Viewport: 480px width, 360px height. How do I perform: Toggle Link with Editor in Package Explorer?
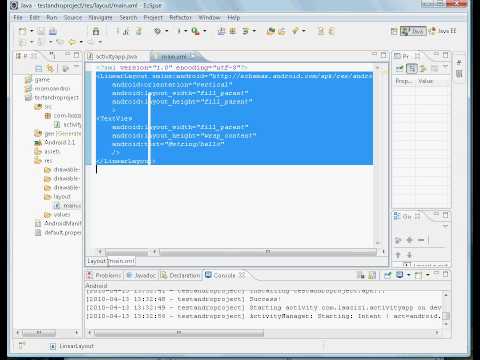[50, 69]
